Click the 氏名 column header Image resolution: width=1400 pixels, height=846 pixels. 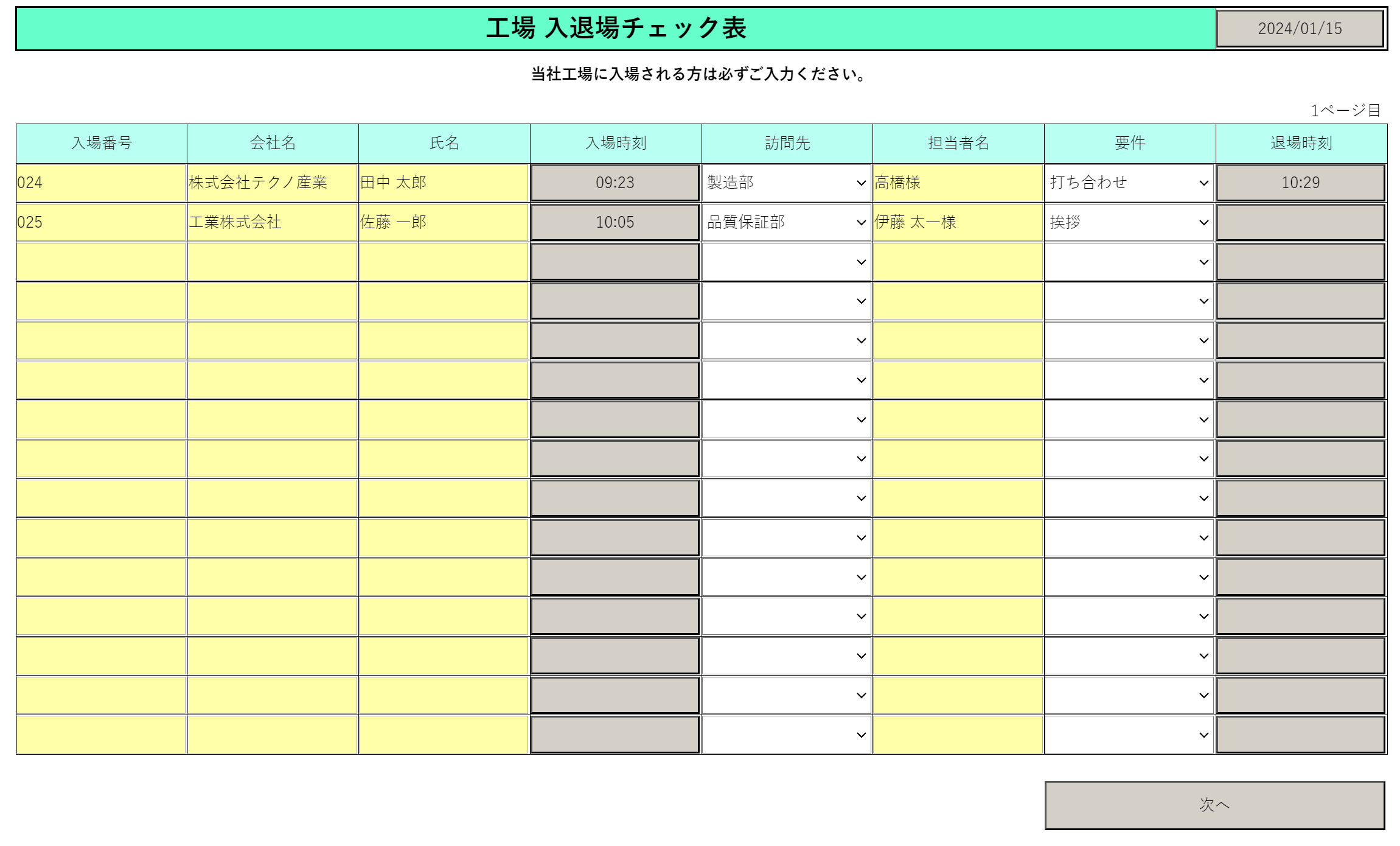(444, 143)
